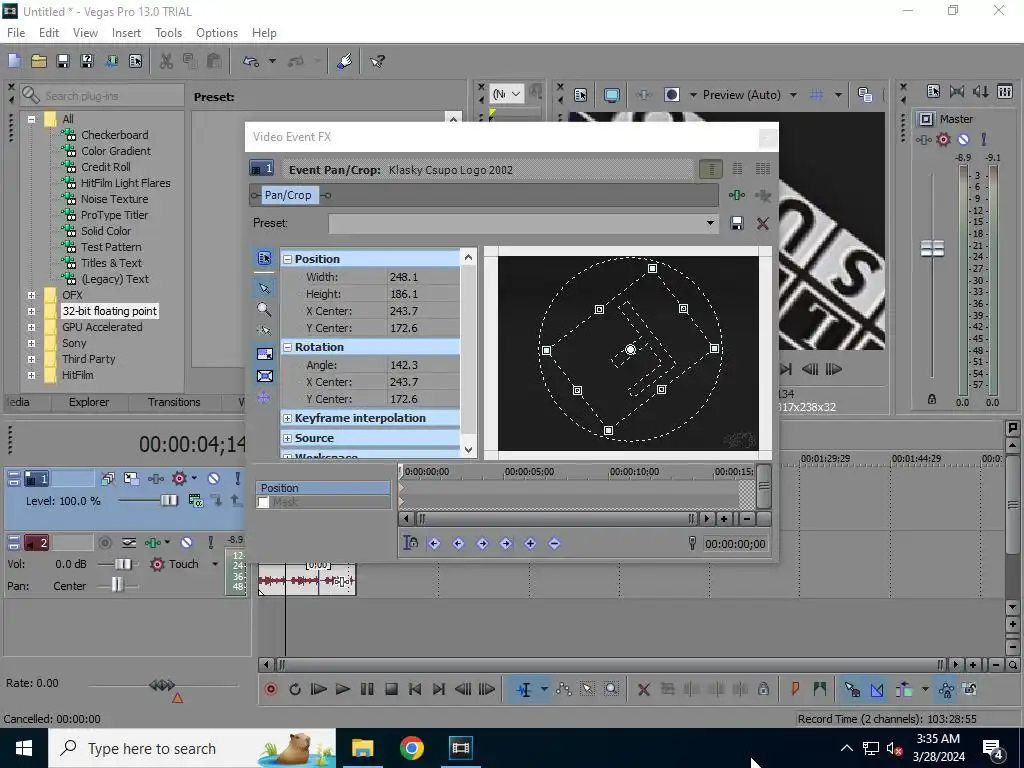Select ProType Titler media generator
The width and height of the screenshot is (1024, 768).
click(114, 215)
